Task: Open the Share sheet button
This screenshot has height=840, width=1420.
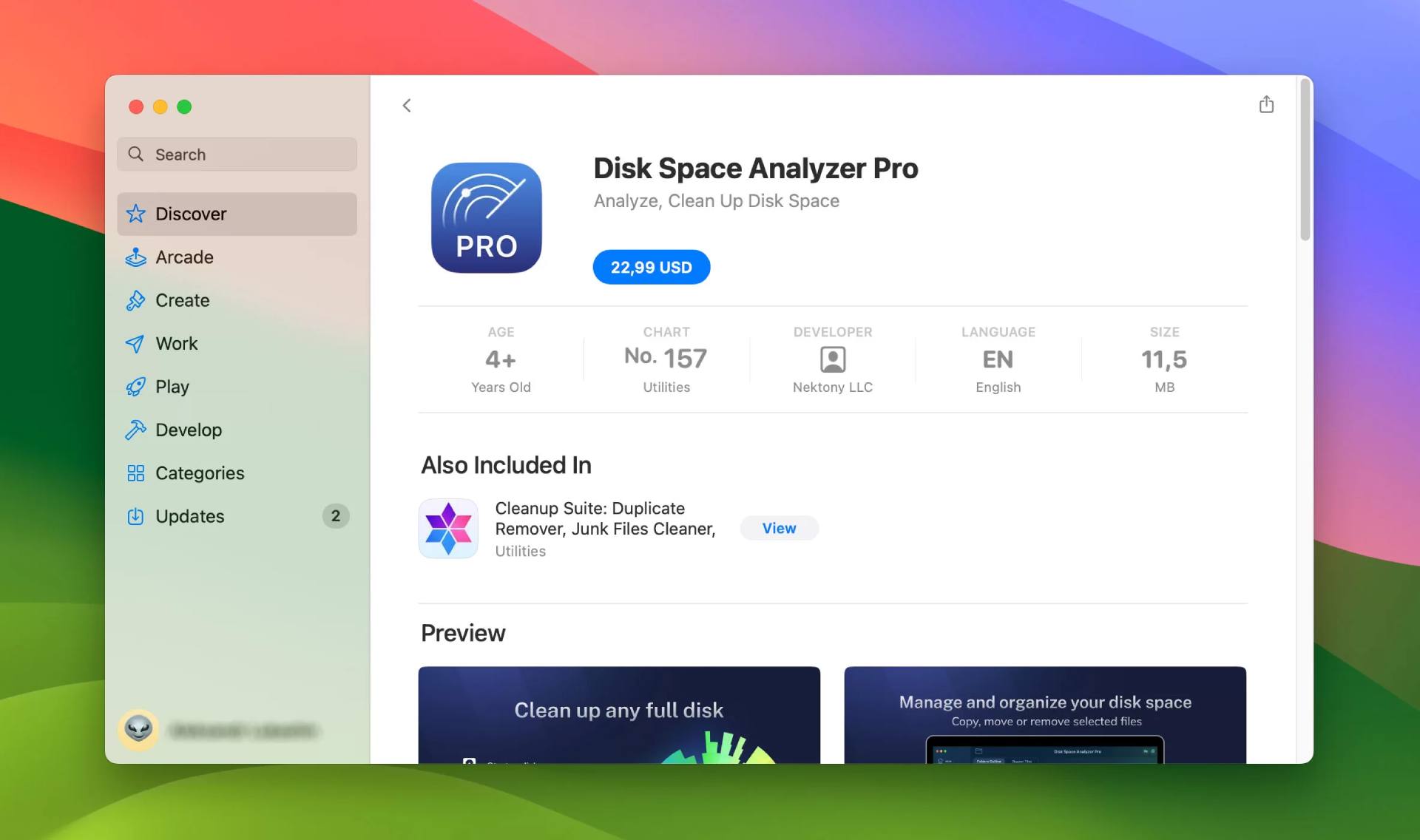Action: pyautogui.click(x=1266, y=104)
